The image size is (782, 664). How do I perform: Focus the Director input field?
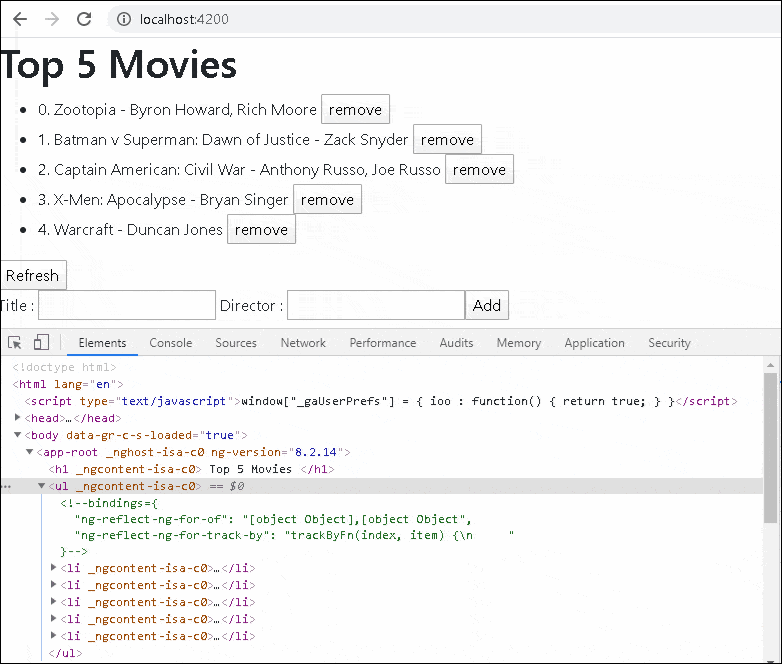[376, 305]
